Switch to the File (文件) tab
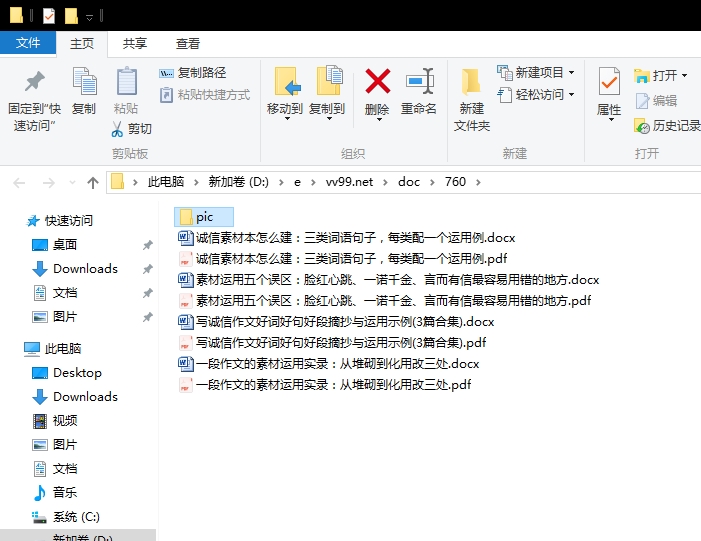 point(28,43)
